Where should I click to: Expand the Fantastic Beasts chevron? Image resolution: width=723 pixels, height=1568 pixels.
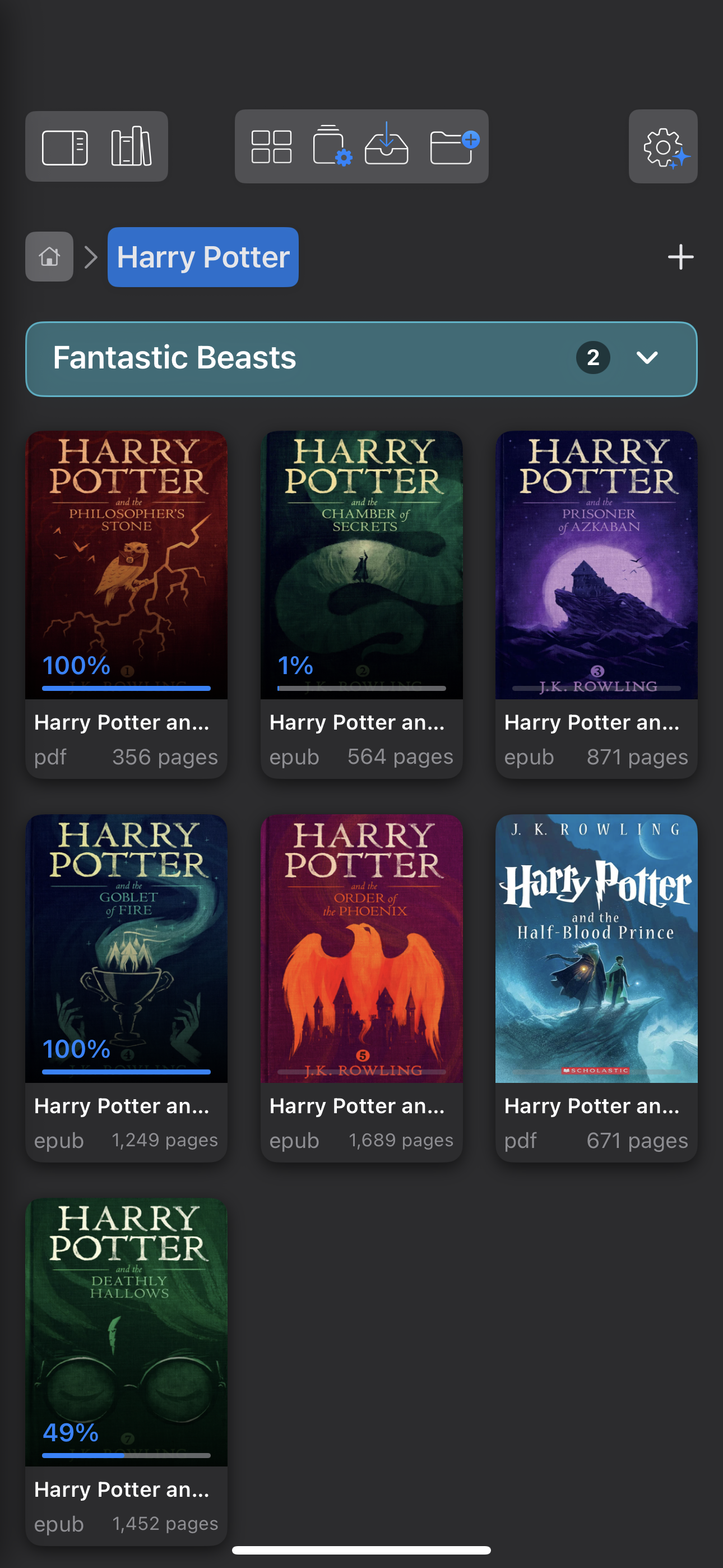647,358
